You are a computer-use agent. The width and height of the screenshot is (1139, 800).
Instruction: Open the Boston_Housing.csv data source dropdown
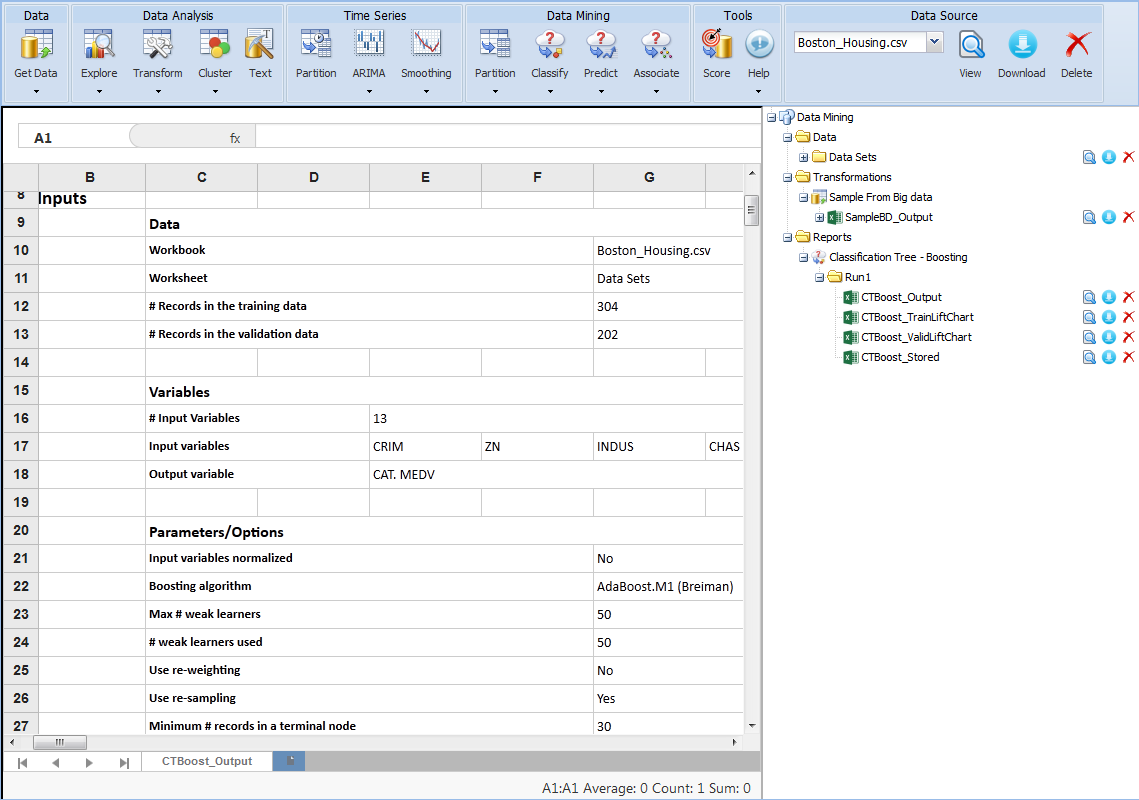935,43
